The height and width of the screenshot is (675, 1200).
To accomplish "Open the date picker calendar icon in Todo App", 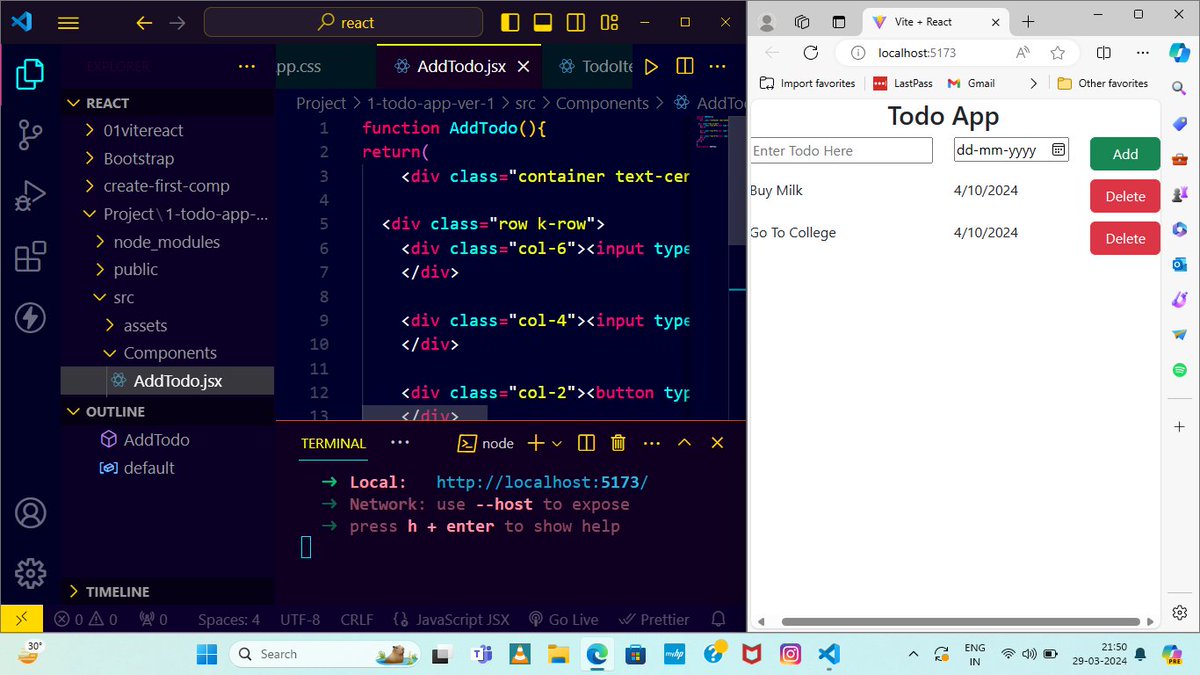I will 1059,150.
